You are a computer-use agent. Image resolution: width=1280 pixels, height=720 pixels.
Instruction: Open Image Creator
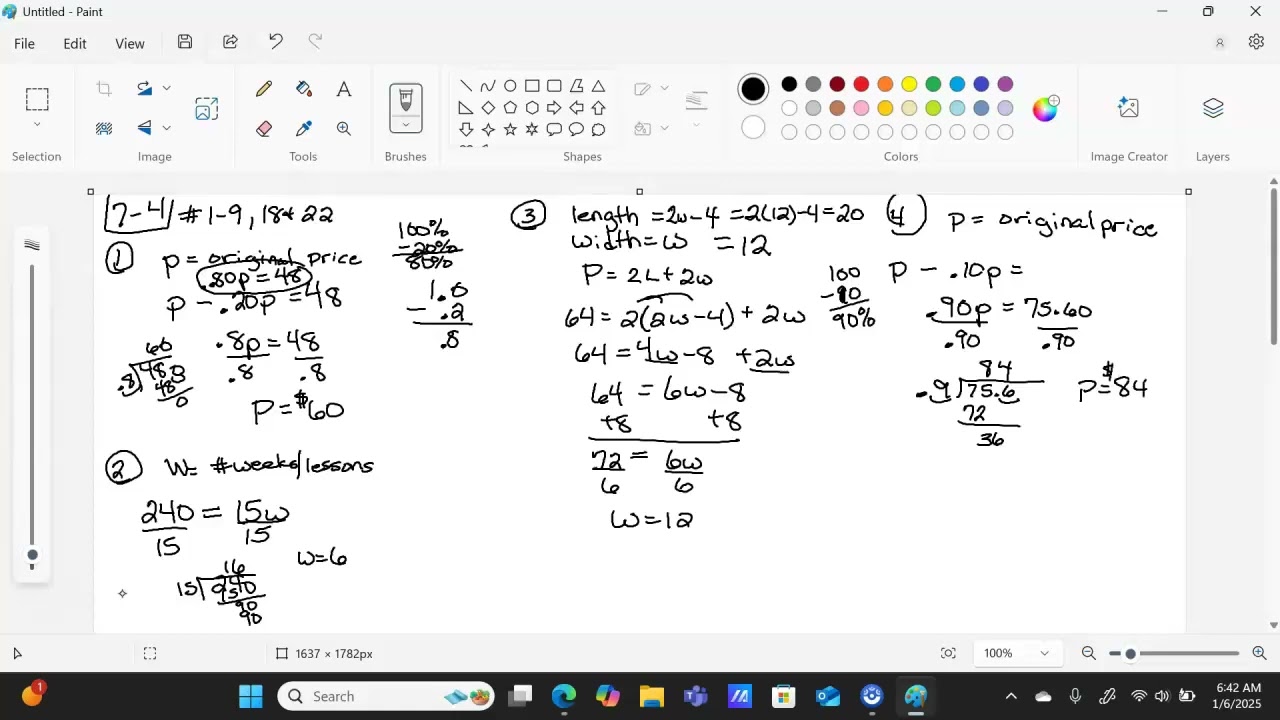(x=1129, y=108)
